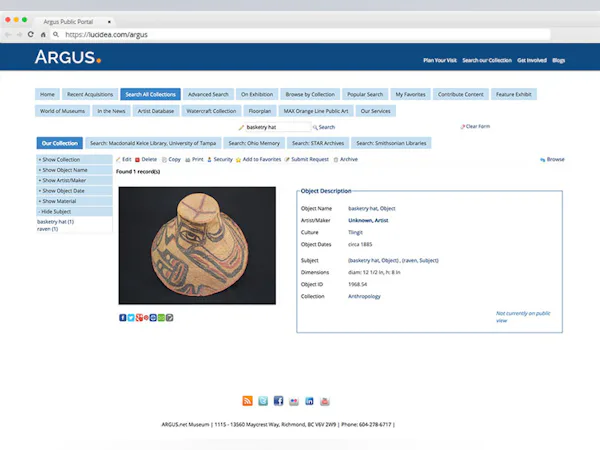This screenshot has height=450, width=600.
Task: Open the On Exhibition menu tab
Action: tap(257, 94)
